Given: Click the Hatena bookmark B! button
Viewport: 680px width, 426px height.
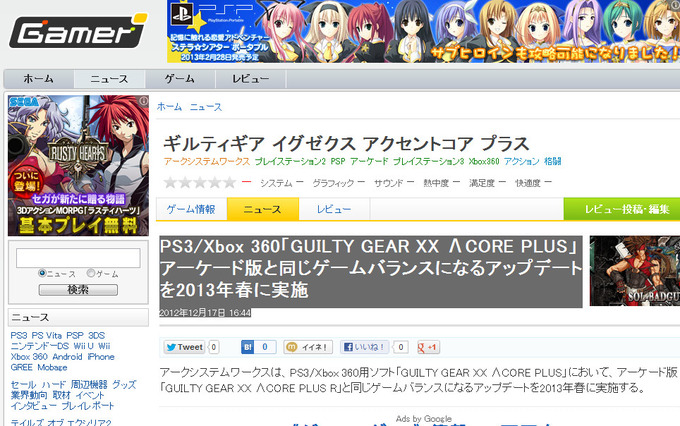Looking at the screenshot, I should pos(258,347).
